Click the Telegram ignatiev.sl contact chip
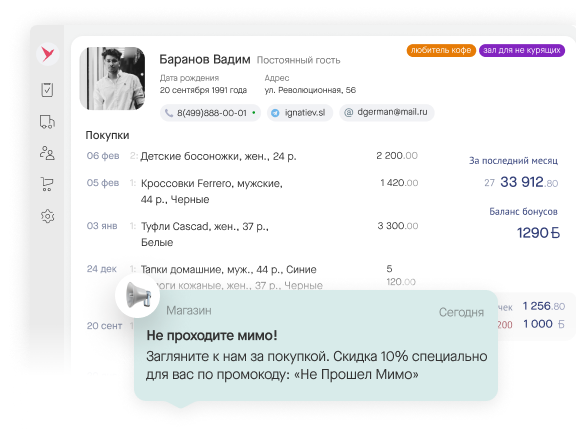Screen dimensions: 576x434 [x=300, y=113]
